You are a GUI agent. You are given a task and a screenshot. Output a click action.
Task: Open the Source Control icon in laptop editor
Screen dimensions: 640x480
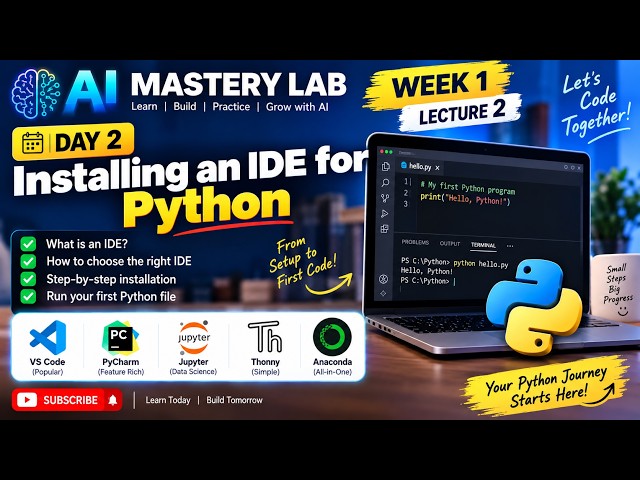tap(385, 198)
